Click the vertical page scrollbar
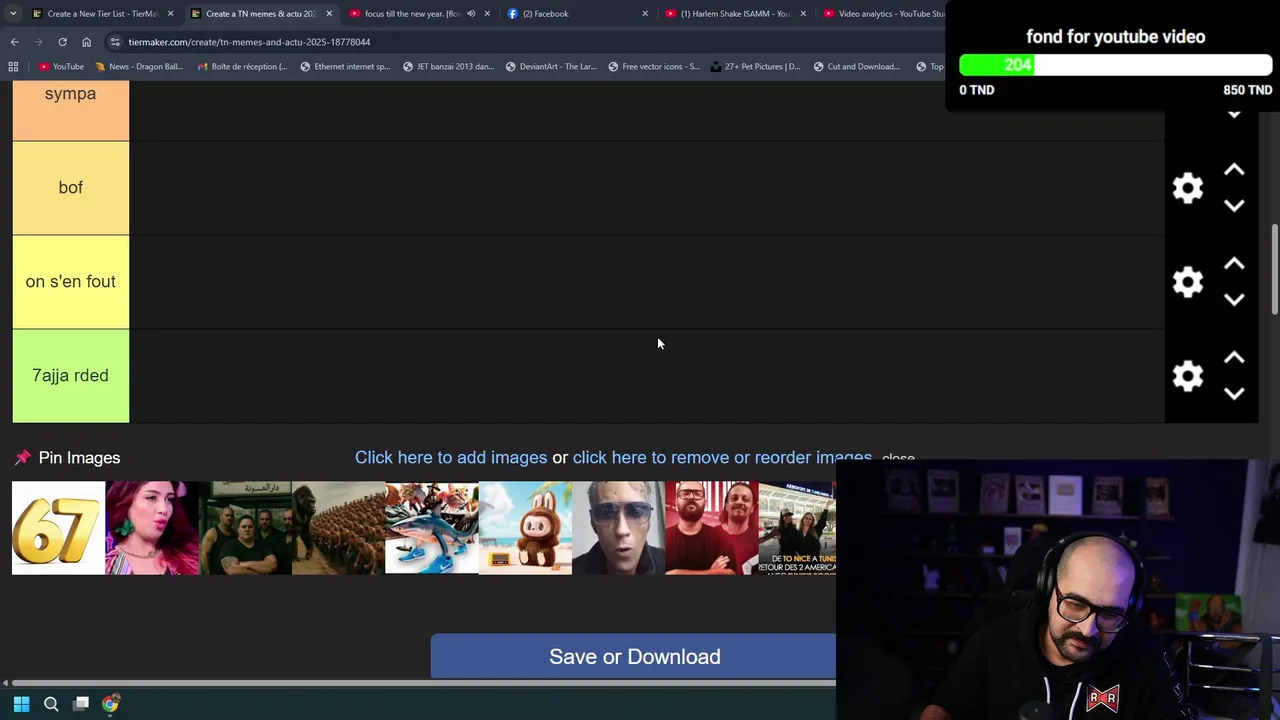 tap(1274, 270)
